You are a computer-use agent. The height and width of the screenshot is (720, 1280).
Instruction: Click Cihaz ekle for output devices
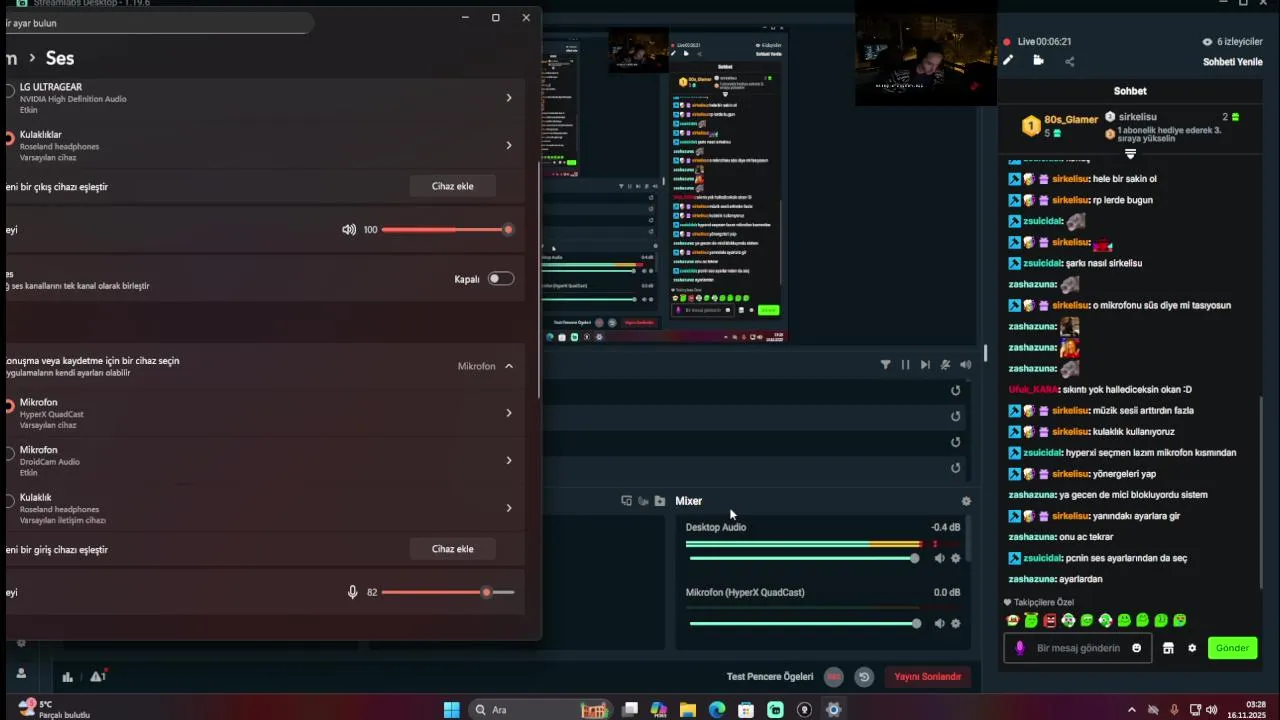click(452, 186)
